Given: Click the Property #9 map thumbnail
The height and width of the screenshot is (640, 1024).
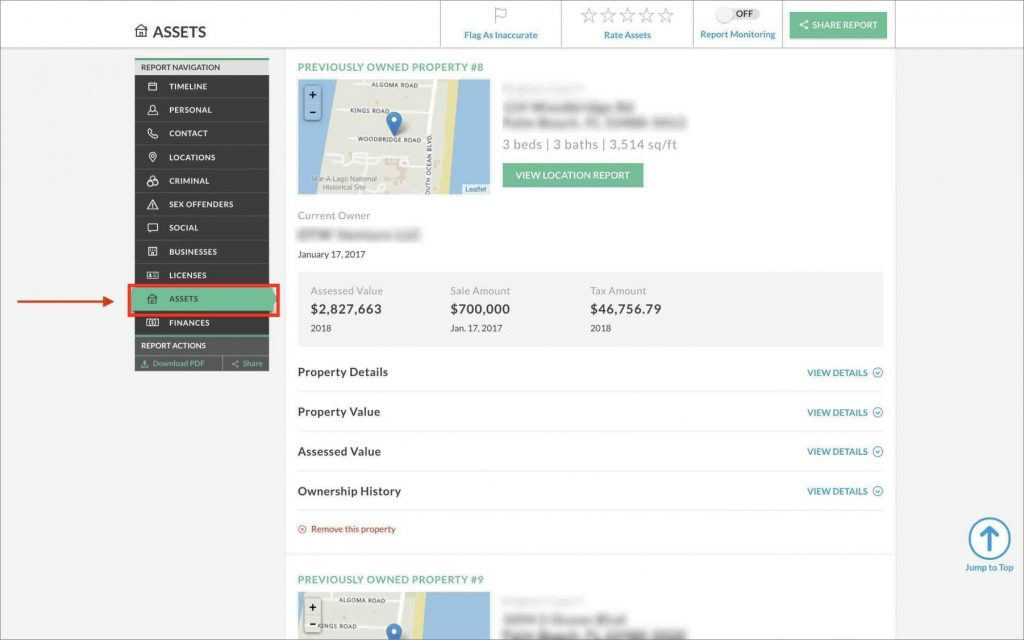Looking at the screenshot, I should pyautogui.click(x=394, y=616).
